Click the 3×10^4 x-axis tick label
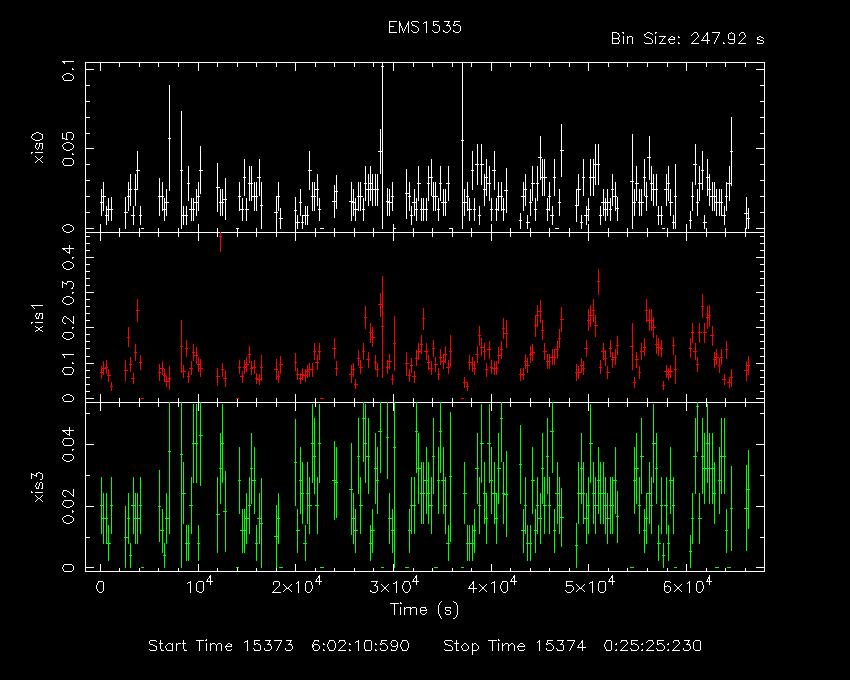The image size is (850, 680). point(394,586)
